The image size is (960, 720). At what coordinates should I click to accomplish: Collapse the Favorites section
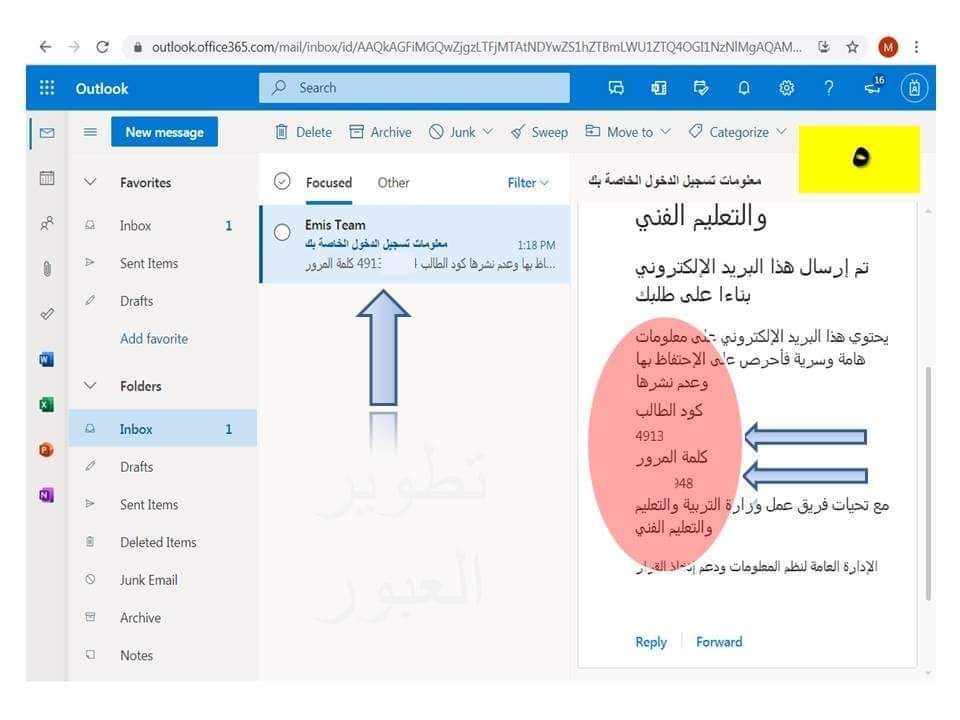tap(90, 183)
